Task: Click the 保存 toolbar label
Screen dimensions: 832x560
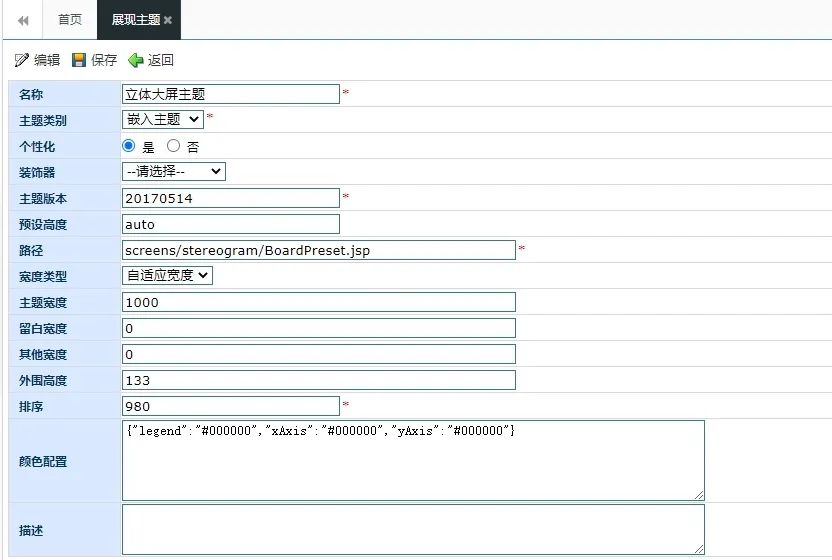Action: [104, 60]
